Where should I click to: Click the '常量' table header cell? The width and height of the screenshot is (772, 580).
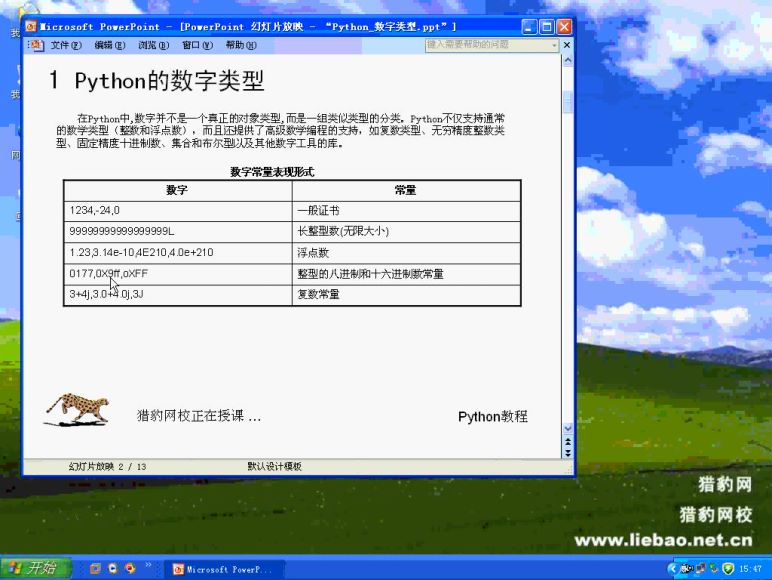(406, 190)
